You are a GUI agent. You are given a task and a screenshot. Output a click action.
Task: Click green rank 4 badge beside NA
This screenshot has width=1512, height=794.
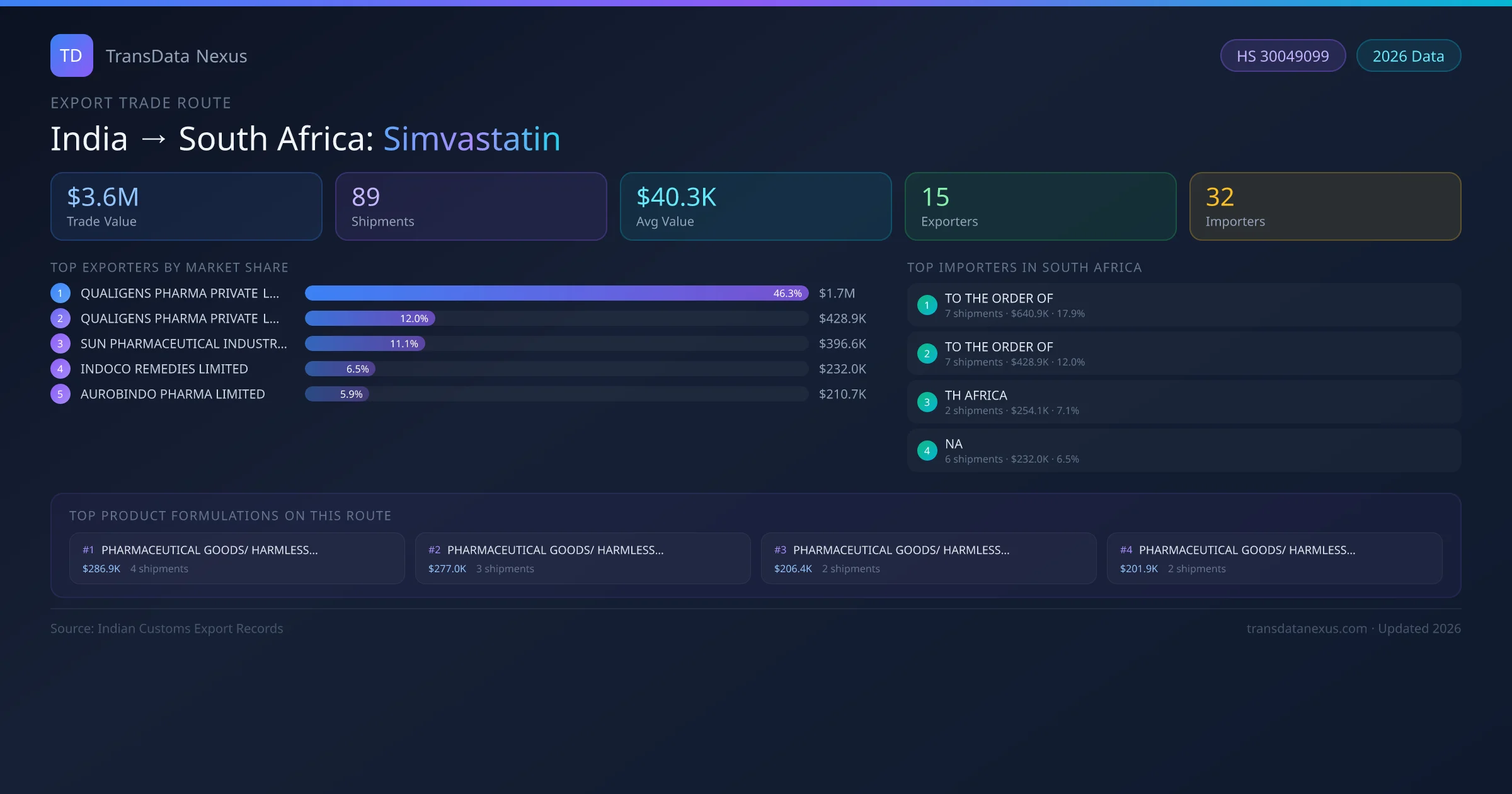[927, 451]
